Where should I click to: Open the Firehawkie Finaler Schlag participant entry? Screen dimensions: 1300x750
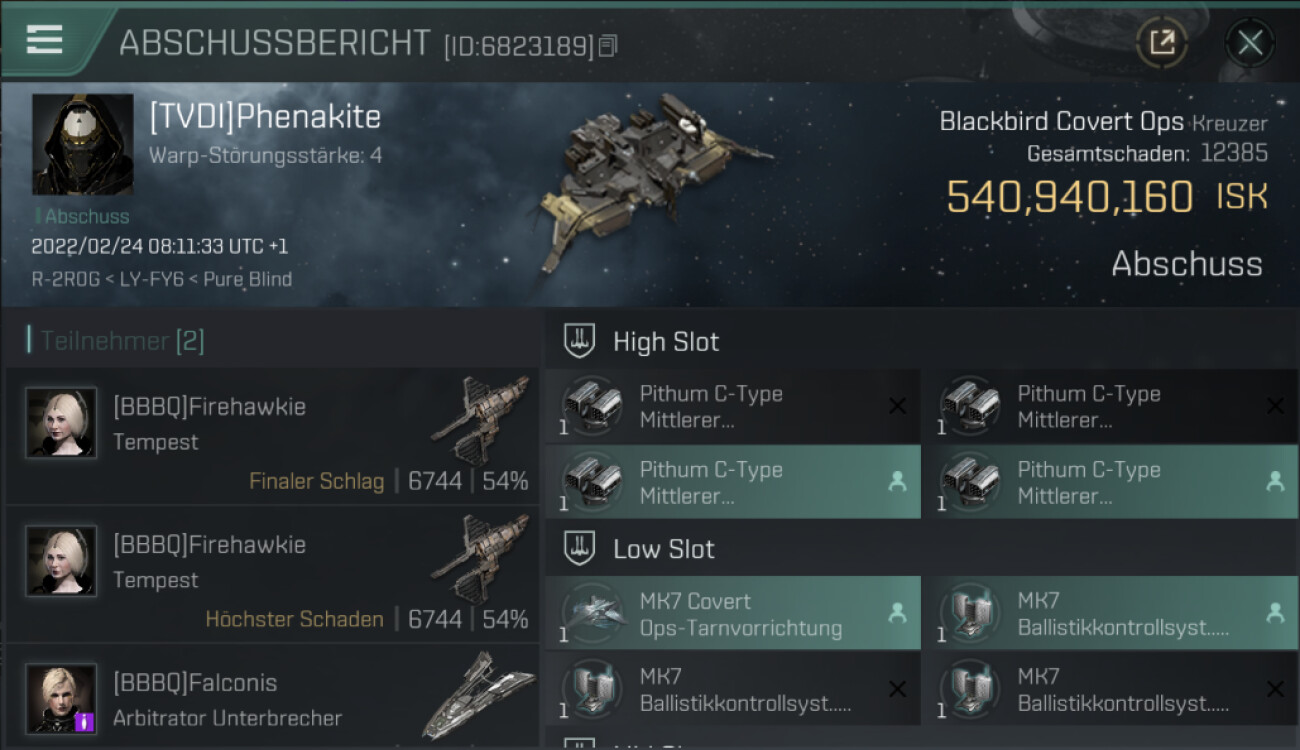tap(272, 436)
